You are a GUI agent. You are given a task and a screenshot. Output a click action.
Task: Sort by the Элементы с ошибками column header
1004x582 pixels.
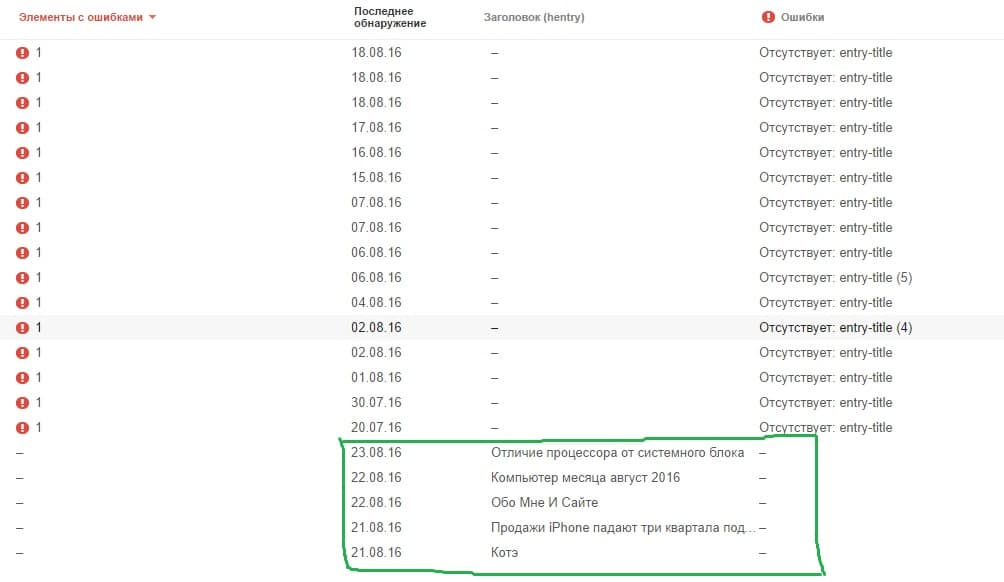(x=81, y=17)
